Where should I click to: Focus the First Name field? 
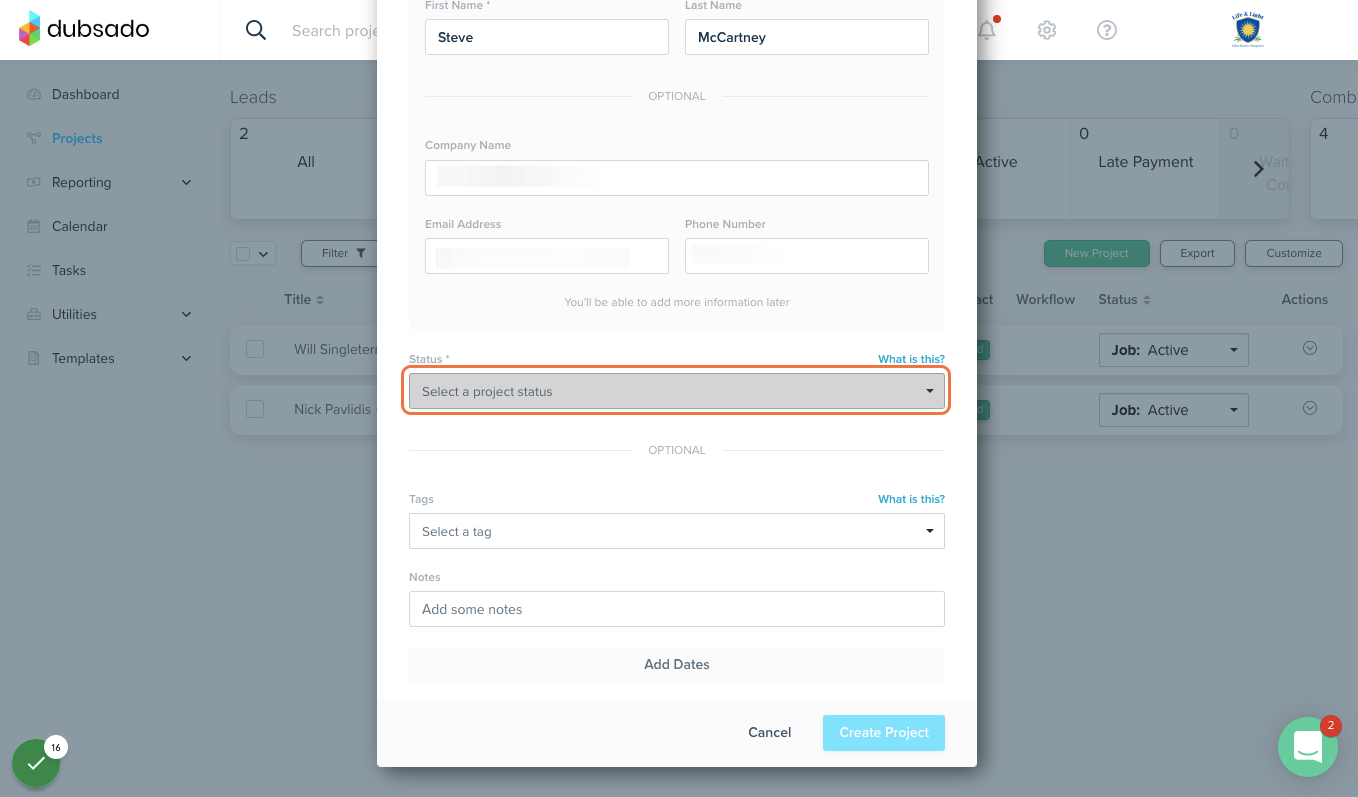[x=547, y=37]
